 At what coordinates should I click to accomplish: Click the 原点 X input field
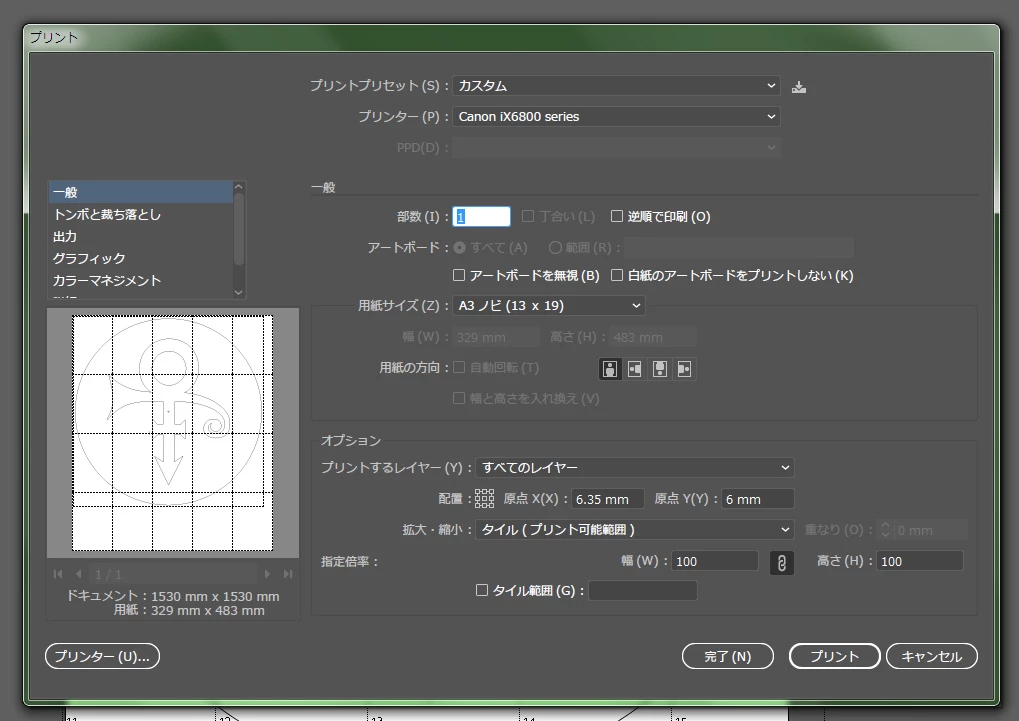[608, 499]
